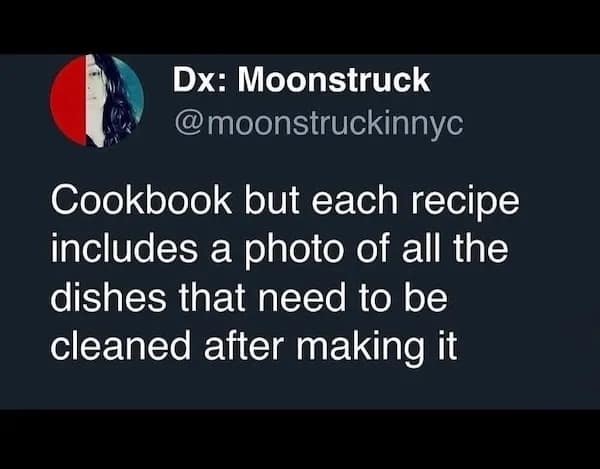Click the word photo in the tweet

[x=294, y=251]
